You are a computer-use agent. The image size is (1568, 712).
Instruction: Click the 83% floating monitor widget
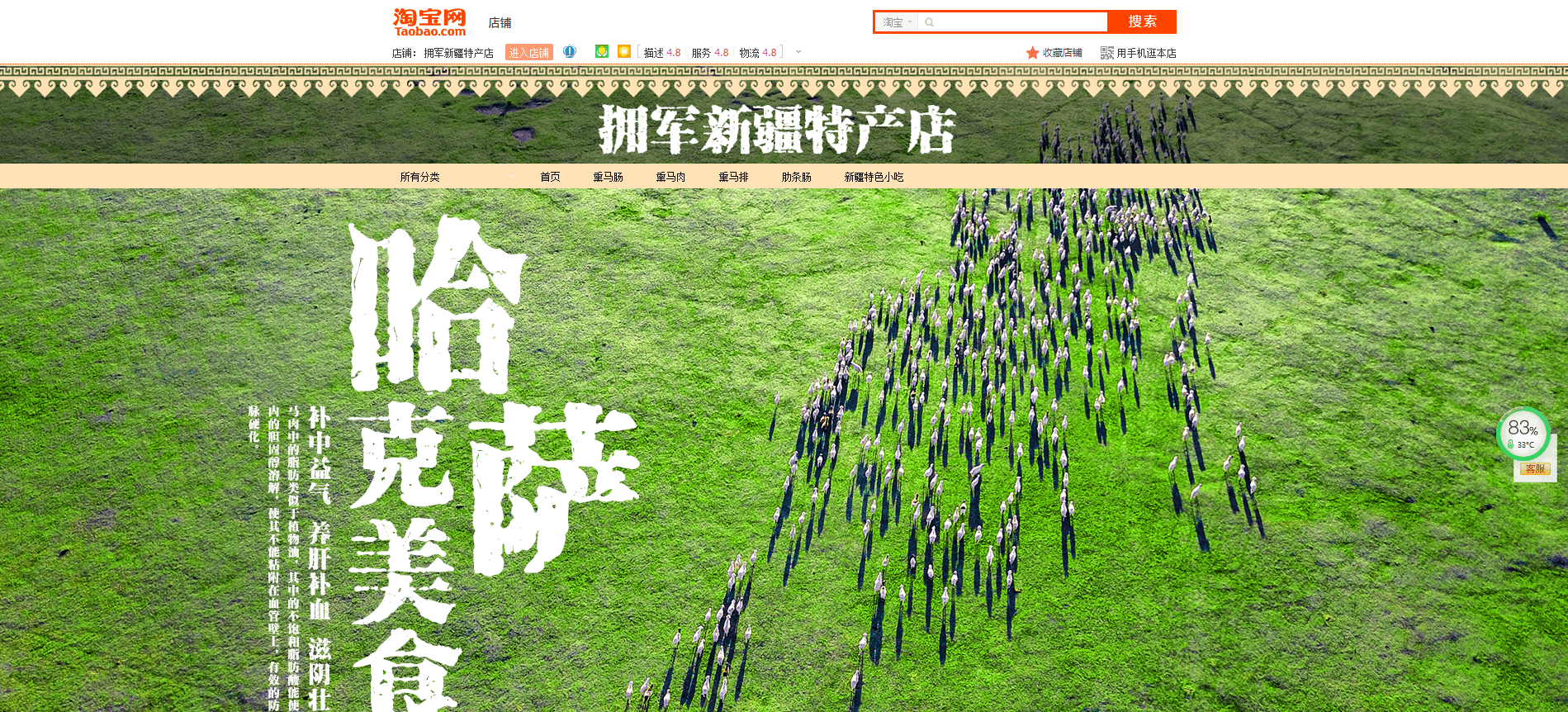1523,434
